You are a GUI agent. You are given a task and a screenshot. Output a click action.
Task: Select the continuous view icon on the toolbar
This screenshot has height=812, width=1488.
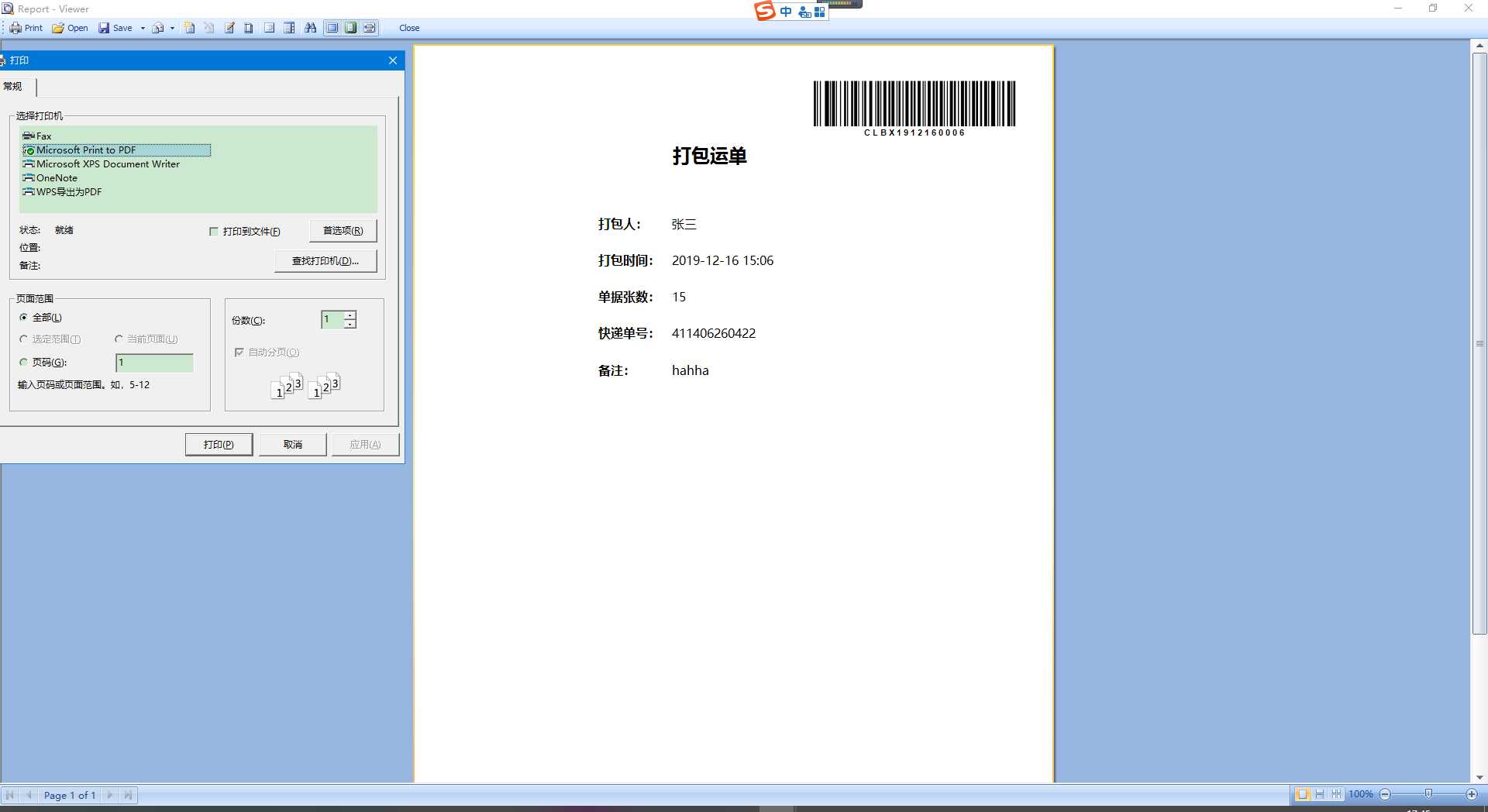click(350, 28)
